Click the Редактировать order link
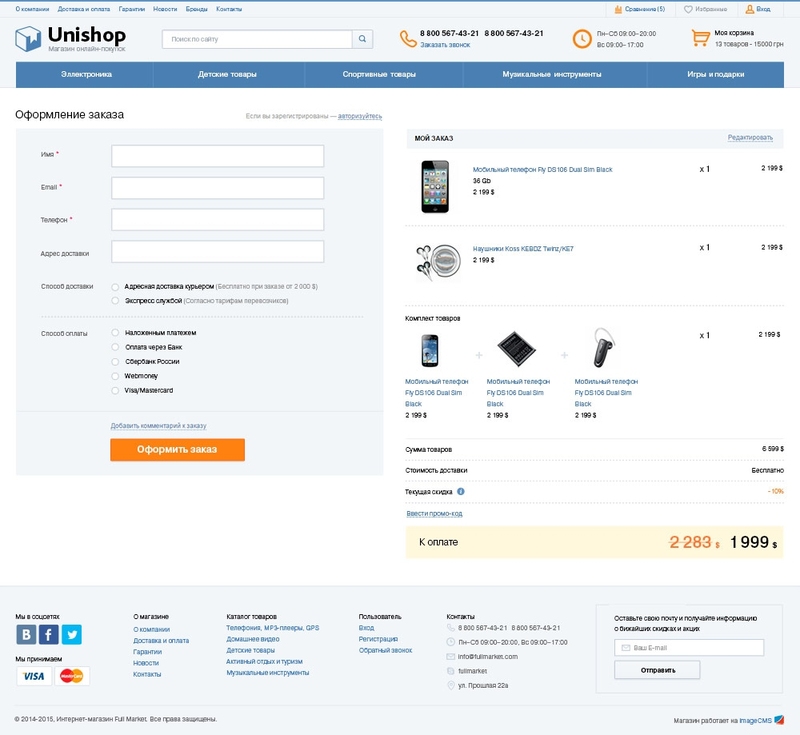Image resolution: width=800 pixels, height=735 pixels. coord(749,138)
